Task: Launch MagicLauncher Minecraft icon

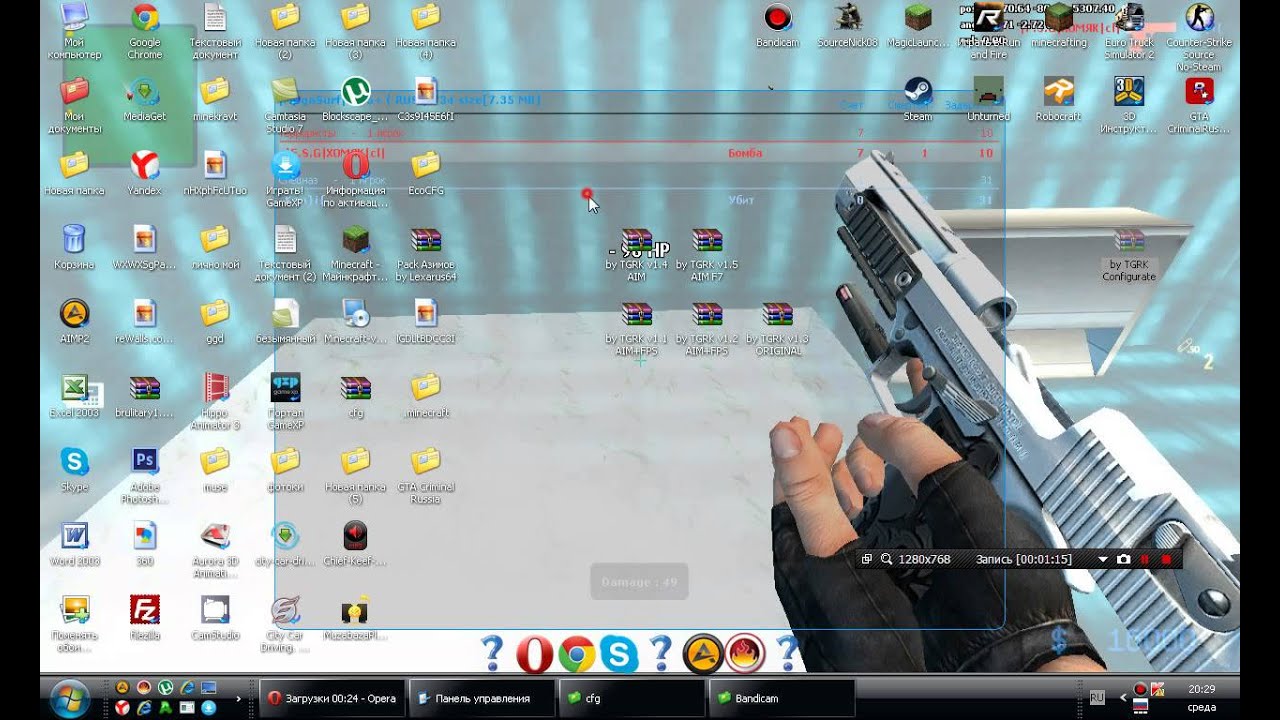Action: tap(918, 17)
